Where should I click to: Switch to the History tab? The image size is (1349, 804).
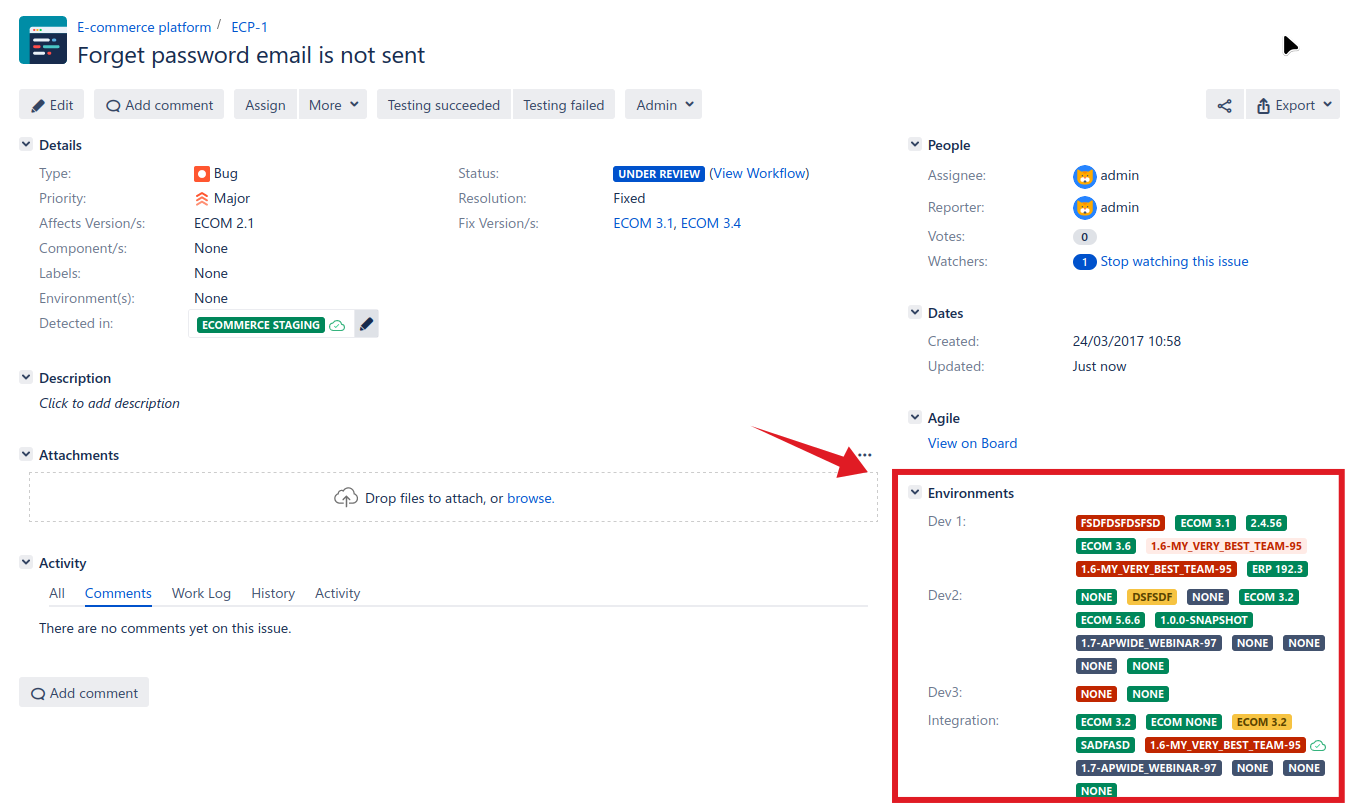273,593
